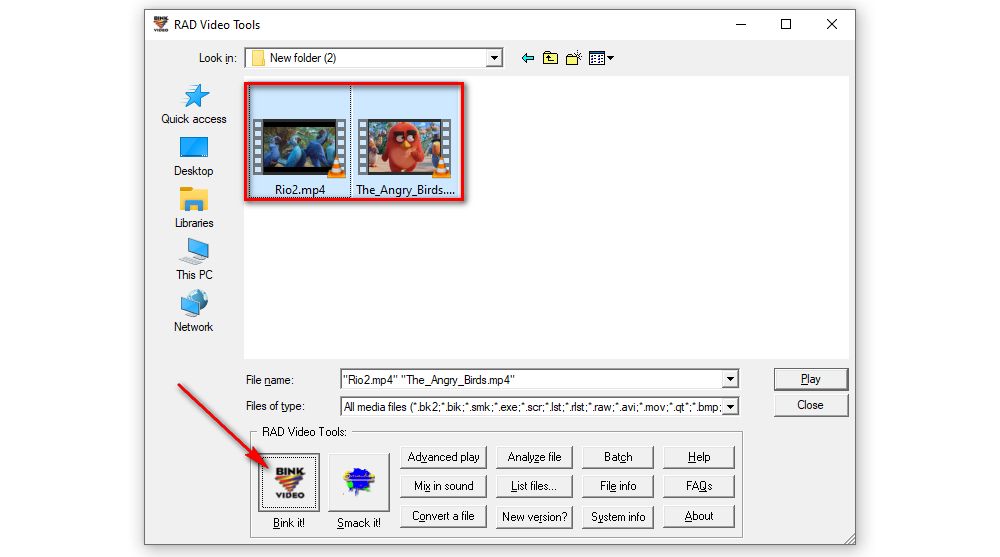Image resolution: width=1000 pixels, height=557 pixels.
Task: Click the New version? button
Action: pyautogui.click(x=534, y=516)
